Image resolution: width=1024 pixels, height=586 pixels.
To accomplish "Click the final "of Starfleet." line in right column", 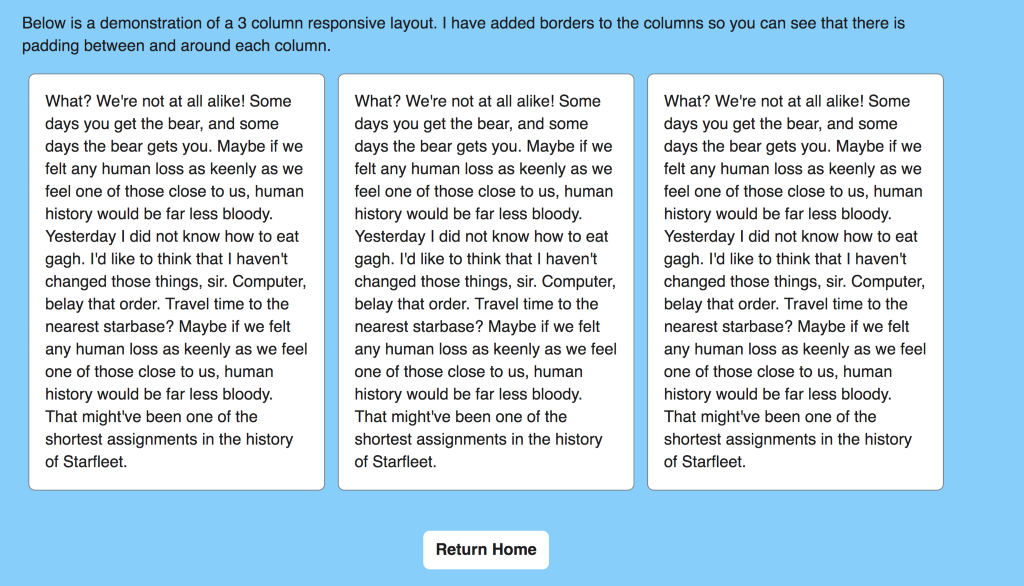I will pyautogui.click(x=705, y=462).
